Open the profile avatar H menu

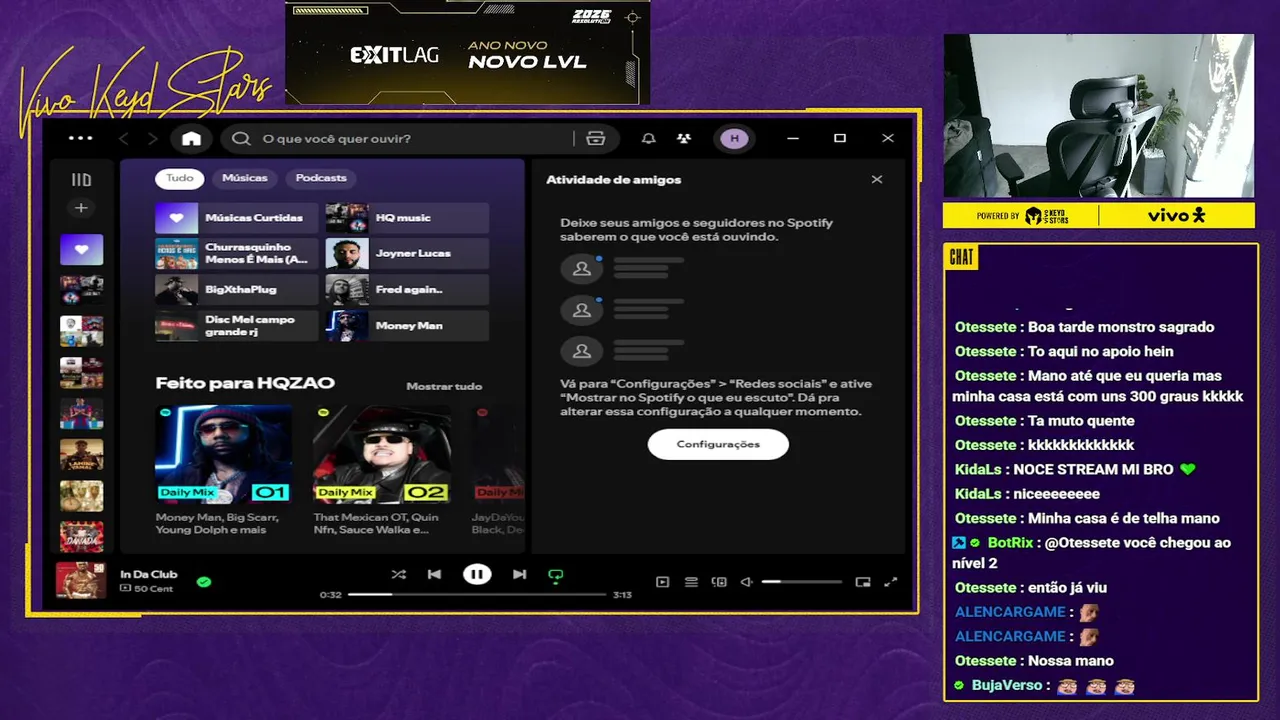pos(734,138)
